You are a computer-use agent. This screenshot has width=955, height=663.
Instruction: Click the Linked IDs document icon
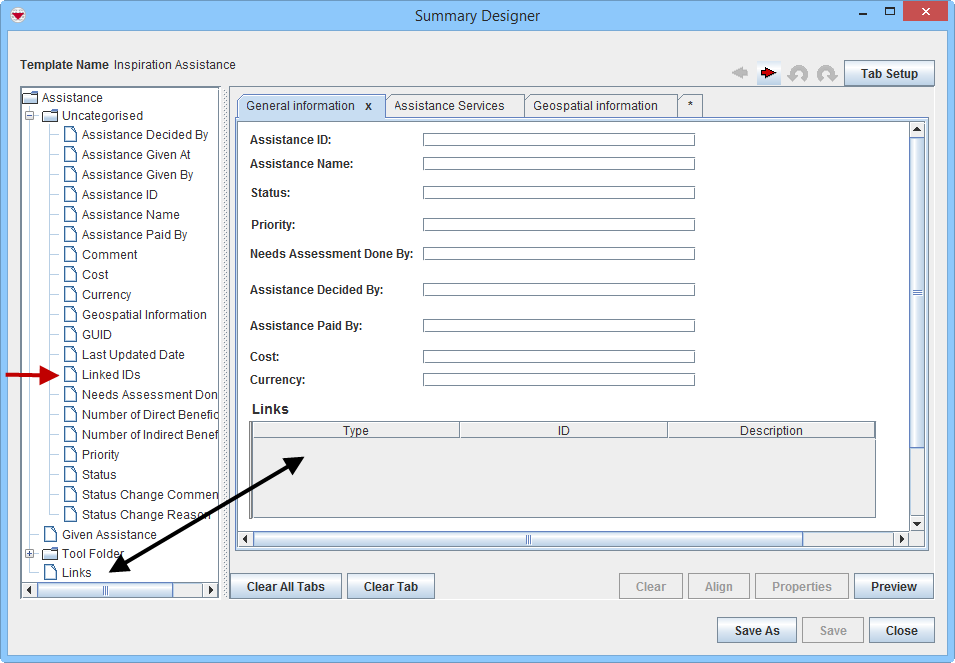[x=70, y=375]
